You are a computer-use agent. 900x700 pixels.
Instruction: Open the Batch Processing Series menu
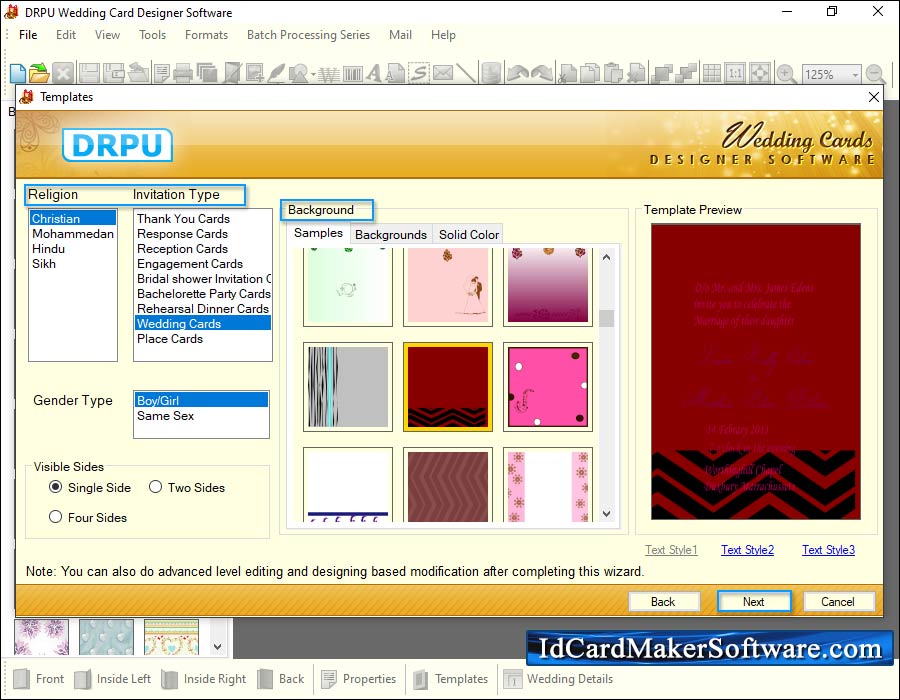(x=308, y=35)
